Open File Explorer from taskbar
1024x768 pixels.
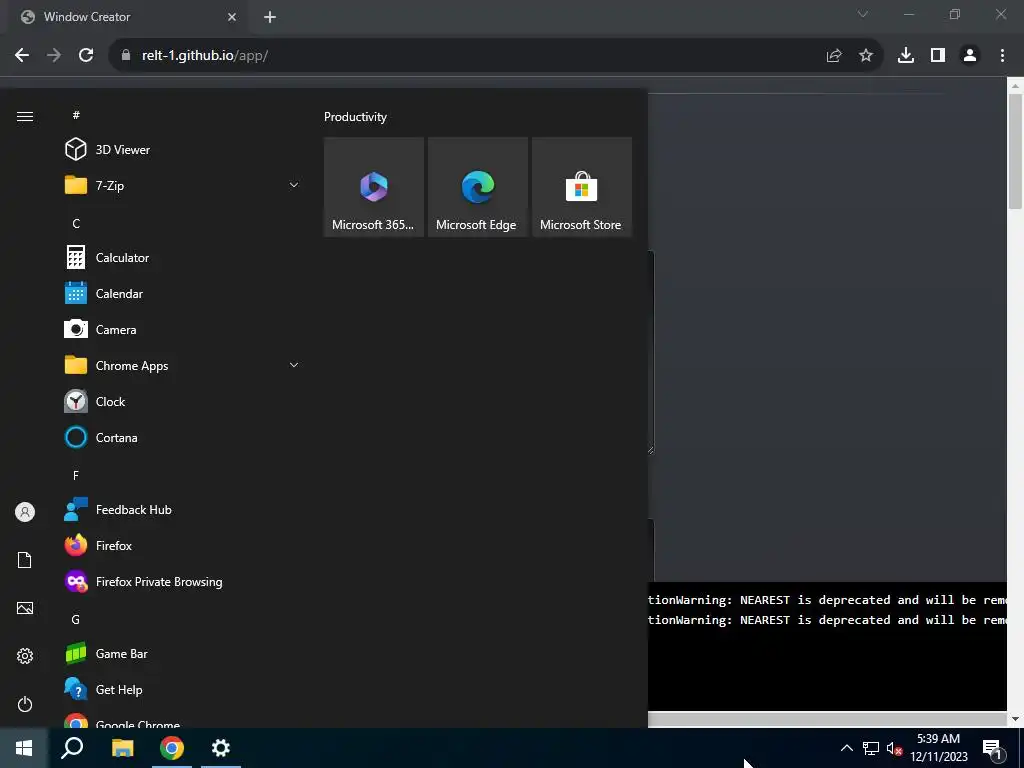click(x=122, y=748)
